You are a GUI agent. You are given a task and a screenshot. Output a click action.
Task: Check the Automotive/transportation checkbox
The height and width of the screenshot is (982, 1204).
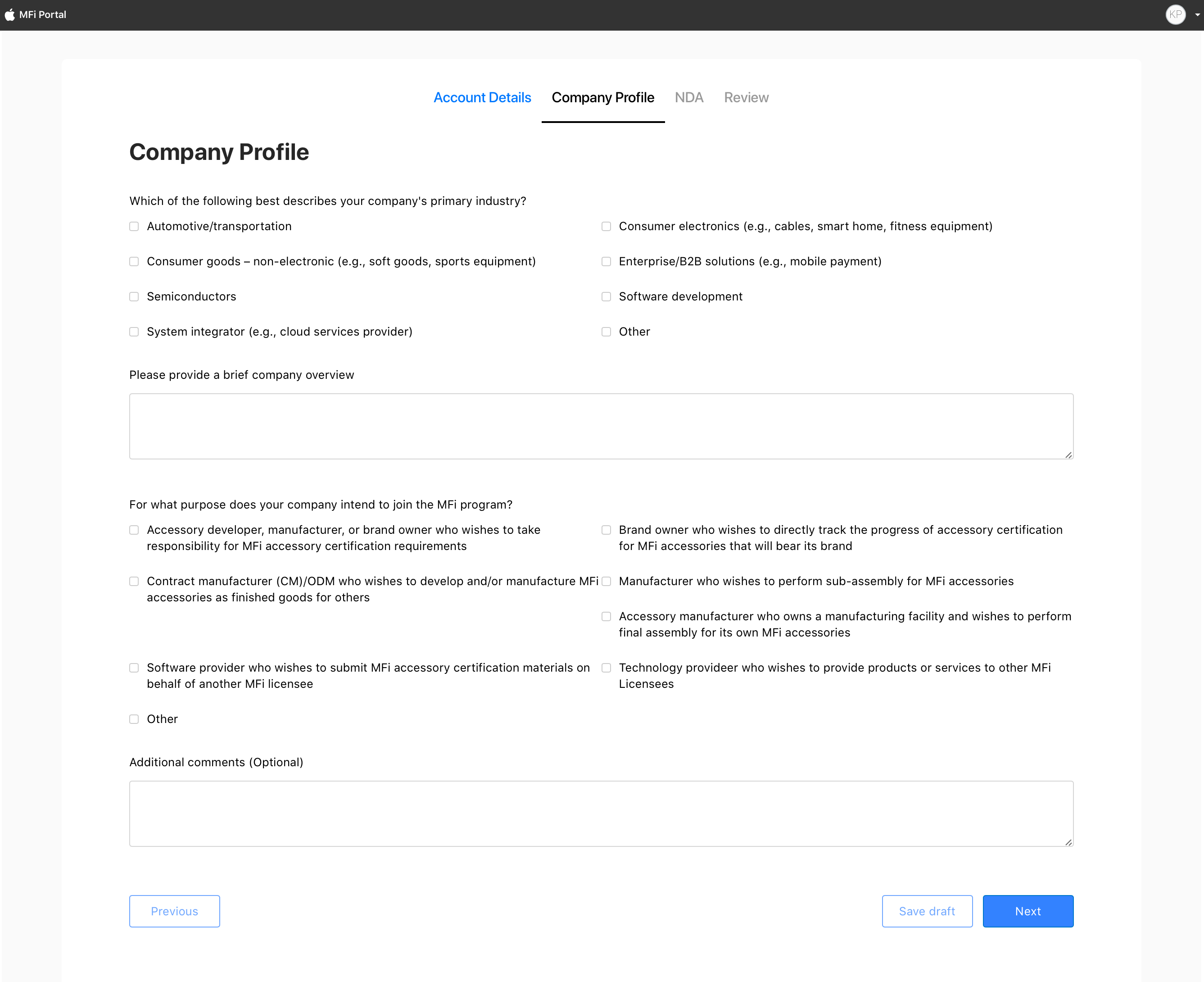pos(134,226)
